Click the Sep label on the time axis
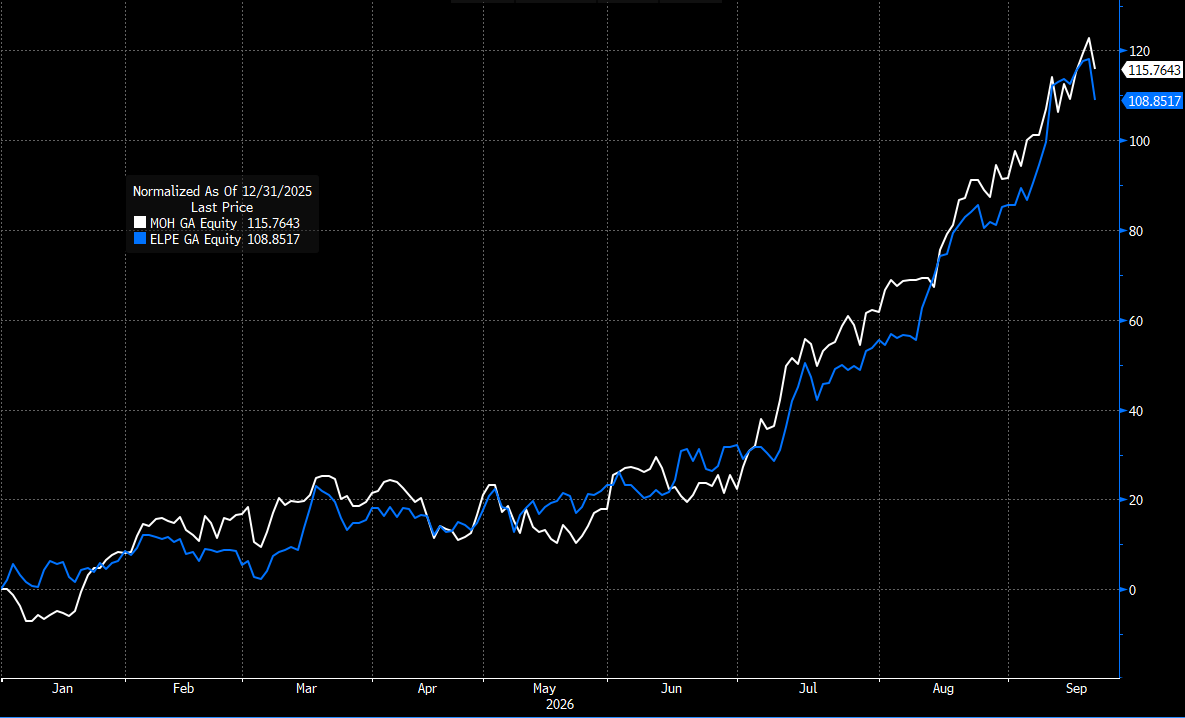1185x718 pixels. [x=1076, y=689]
